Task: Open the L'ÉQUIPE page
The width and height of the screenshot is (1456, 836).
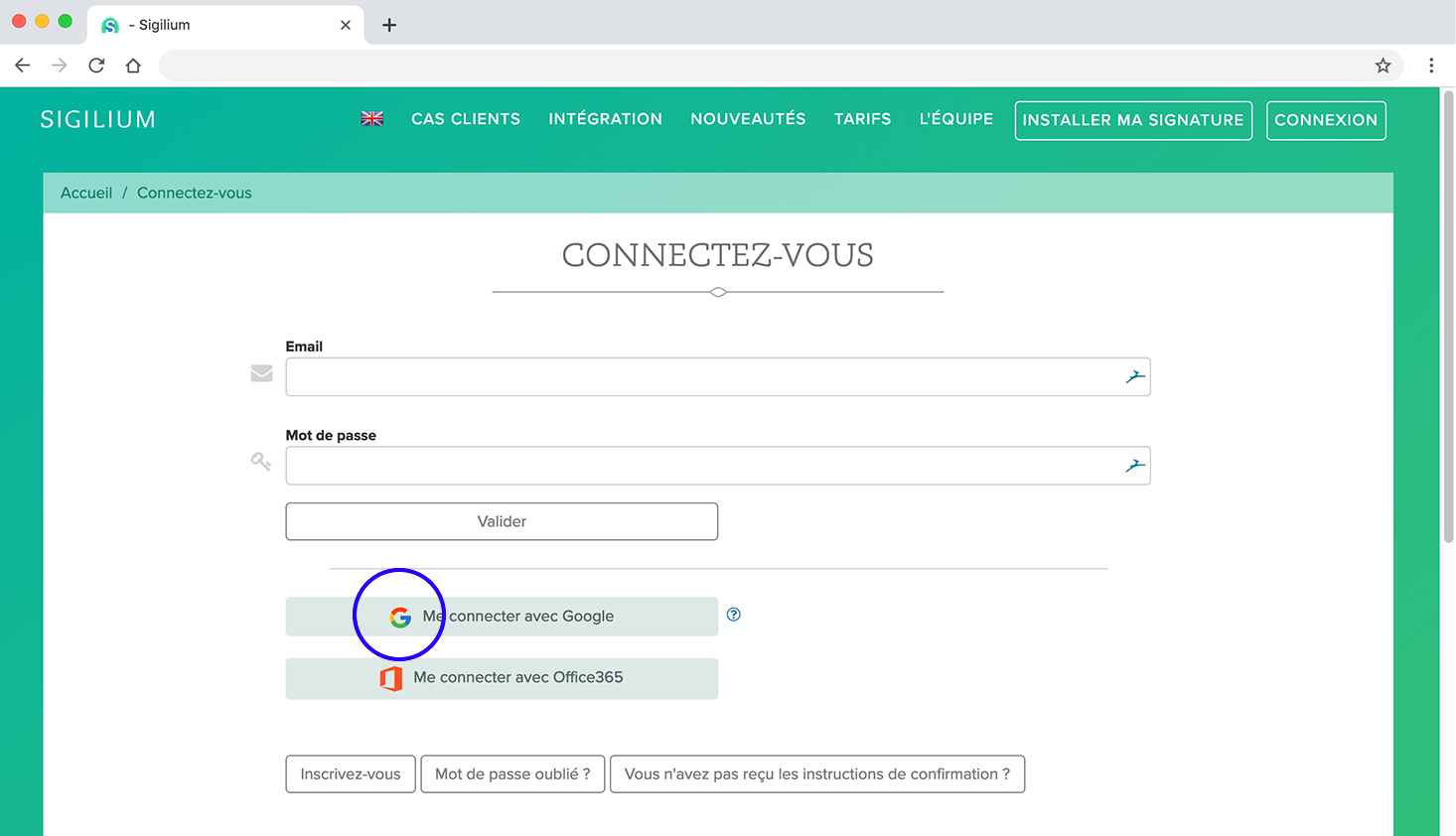Action: (x=956, y=119)
